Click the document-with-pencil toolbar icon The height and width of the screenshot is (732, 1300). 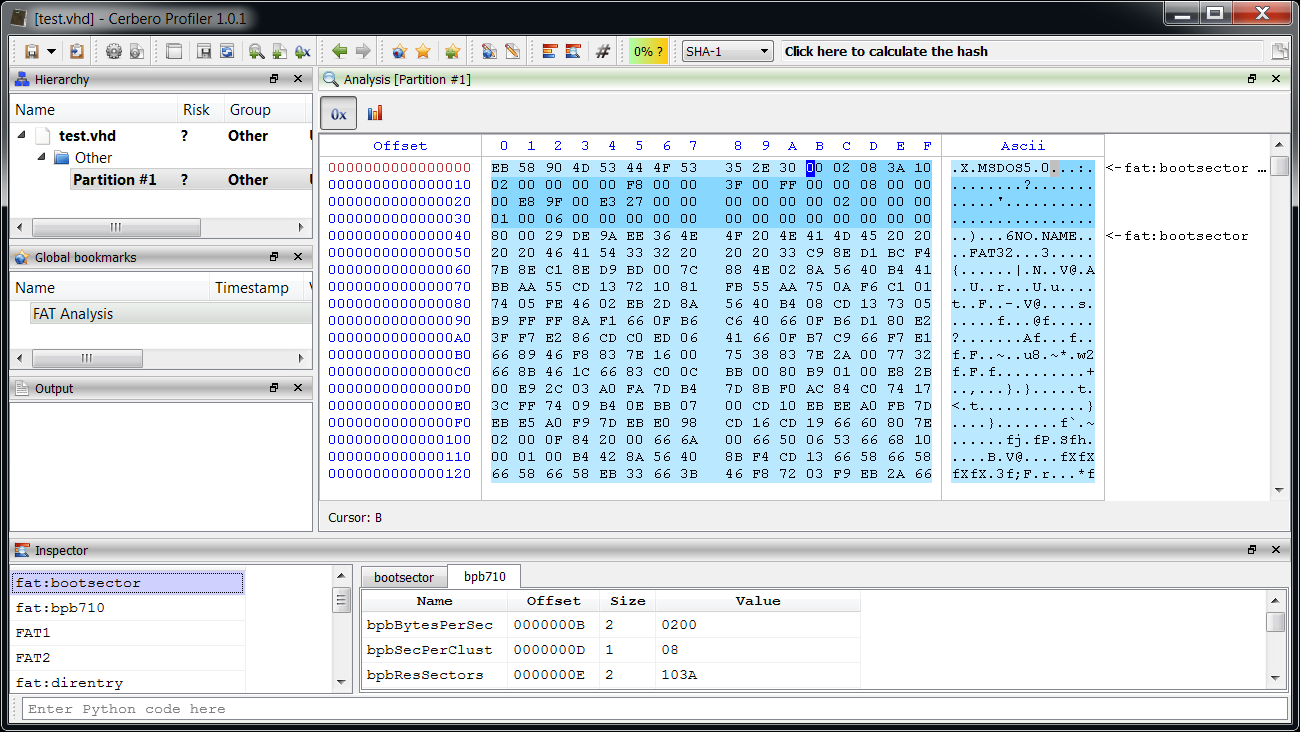[512, 51]
